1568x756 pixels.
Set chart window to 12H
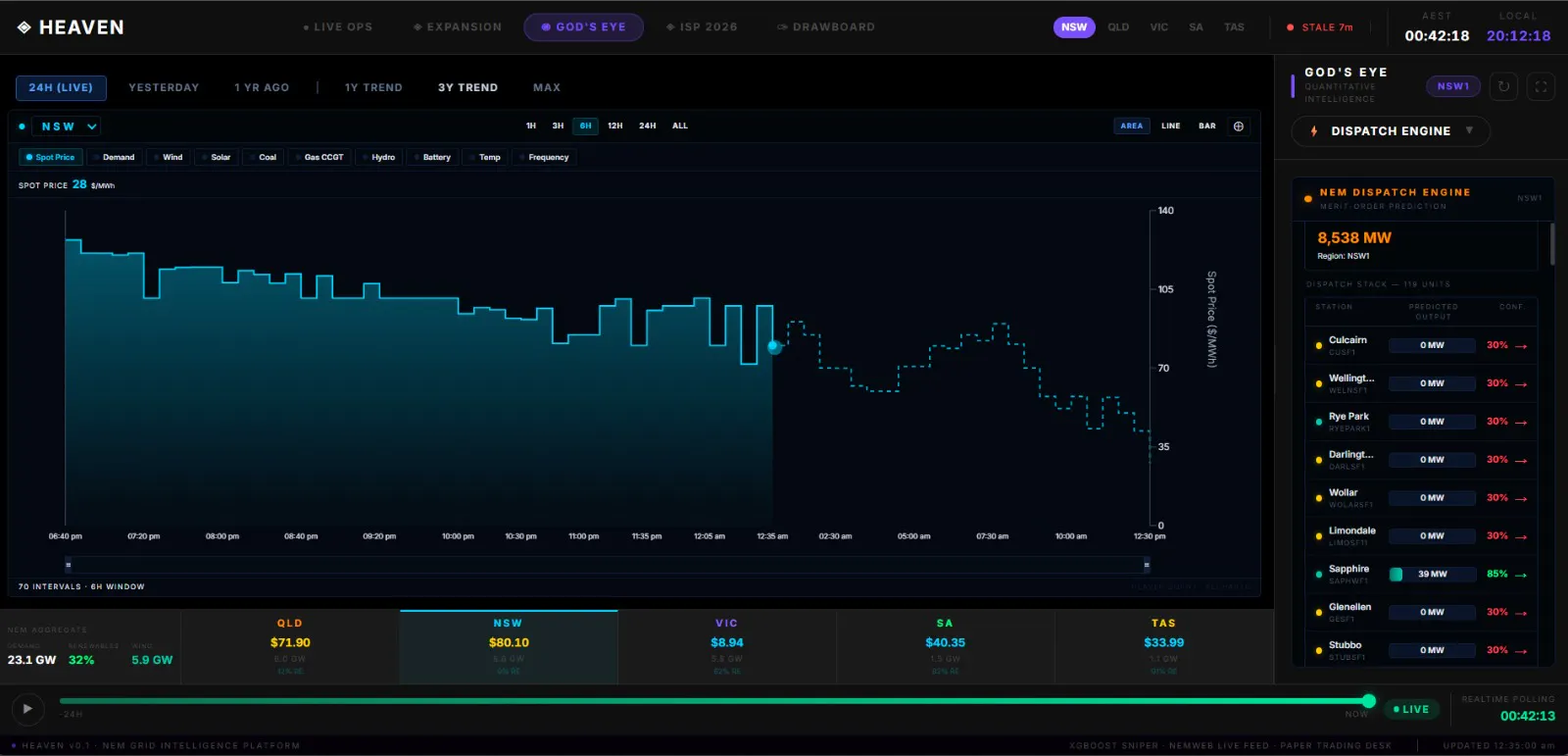[615, 126]
